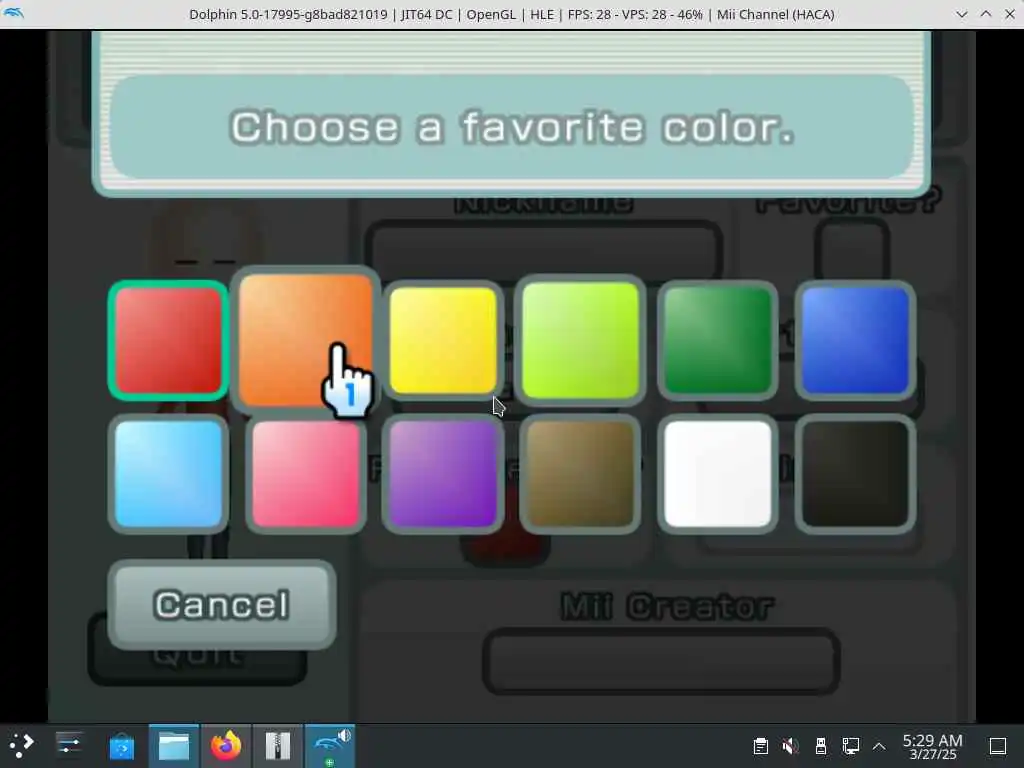This screenshot has width=1024, height=768.
Task: Open the removable devices tray icon
Action: point(821,746)
